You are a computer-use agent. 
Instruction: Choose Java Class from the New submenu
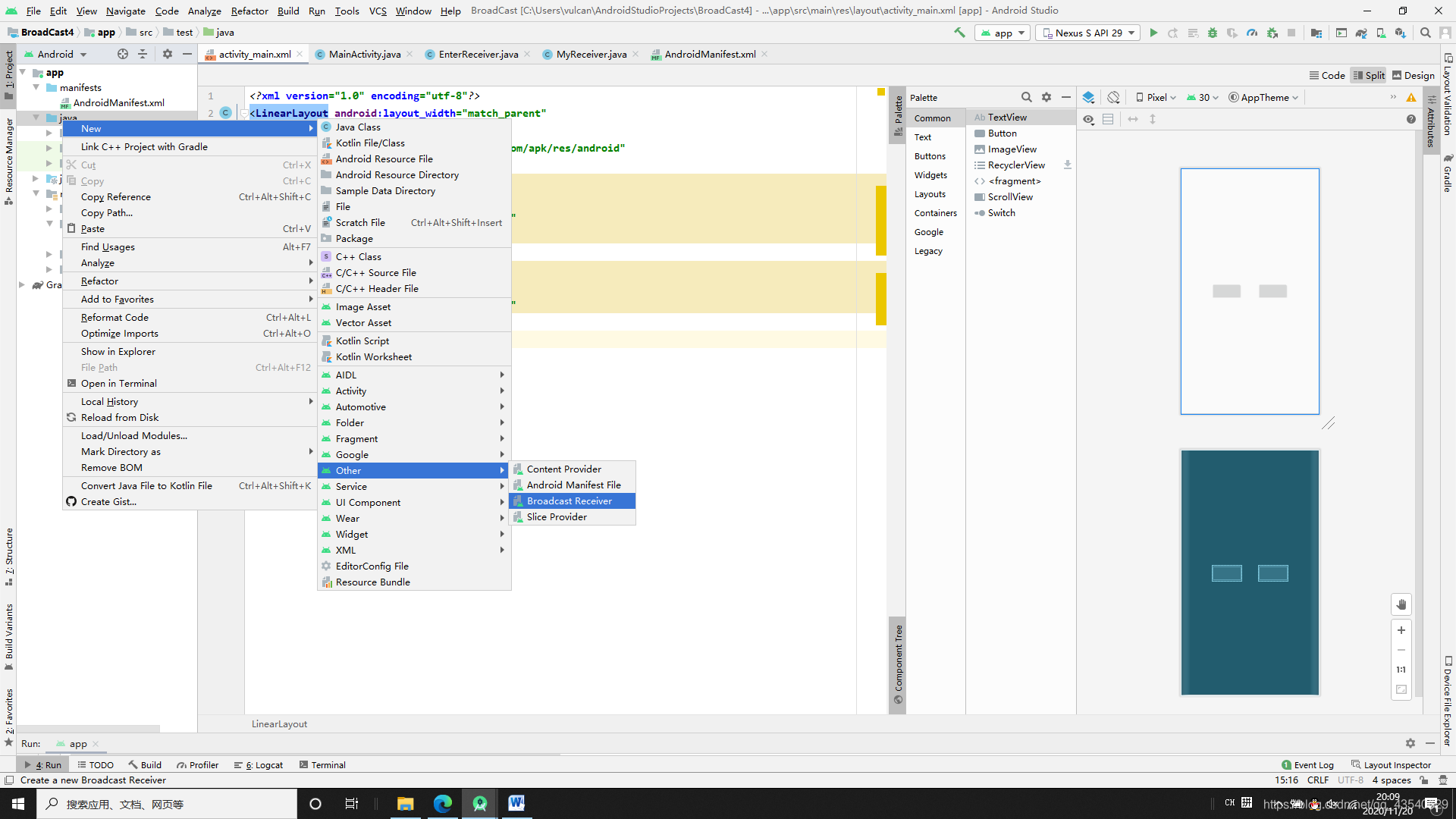click(414, 127)
